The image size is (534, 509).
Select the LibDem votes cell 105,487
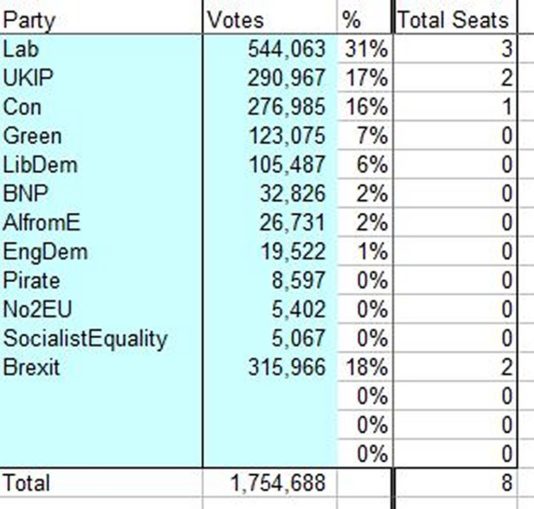[270, 164]
